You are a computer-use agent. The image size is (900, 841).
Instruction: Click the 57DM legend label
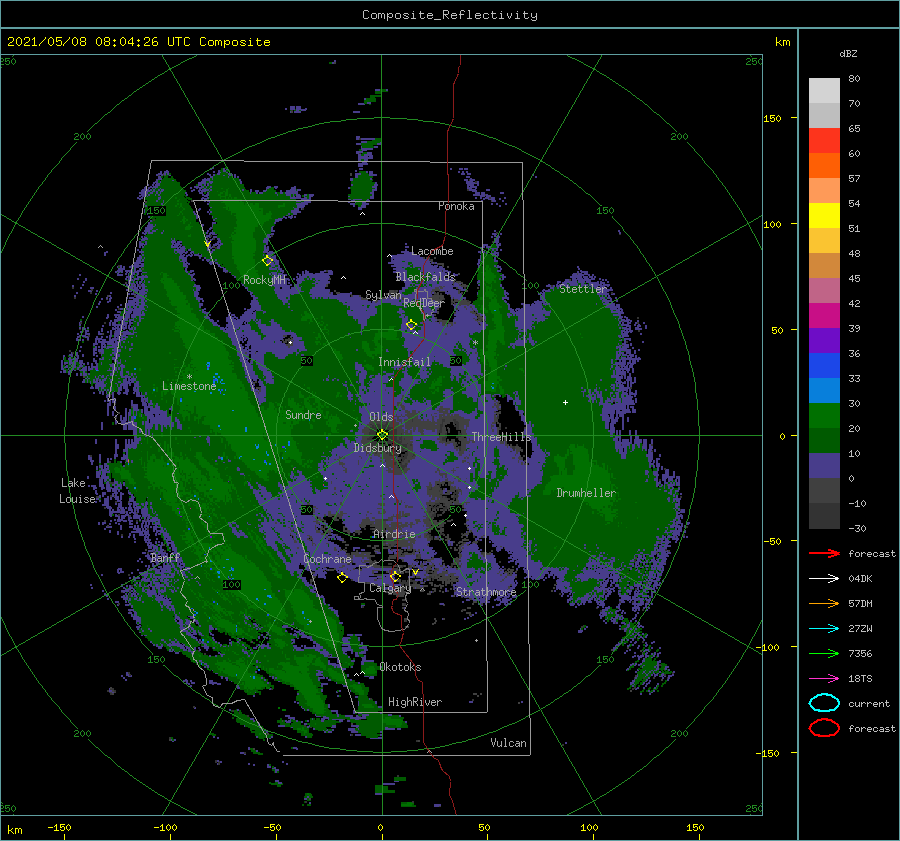[860, 603]
